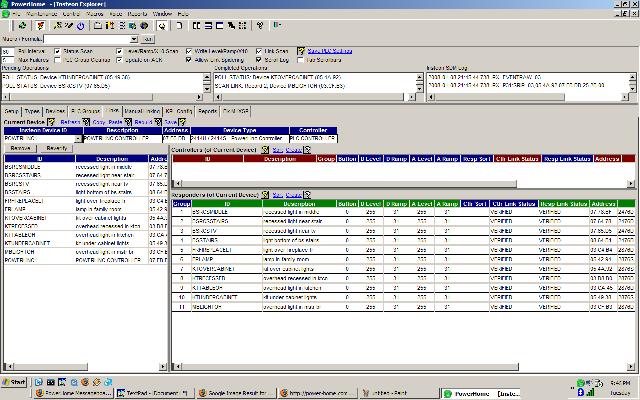Toggle the Update on ACK checkbox
640x400 pixels.
click(x=119, y=60)
